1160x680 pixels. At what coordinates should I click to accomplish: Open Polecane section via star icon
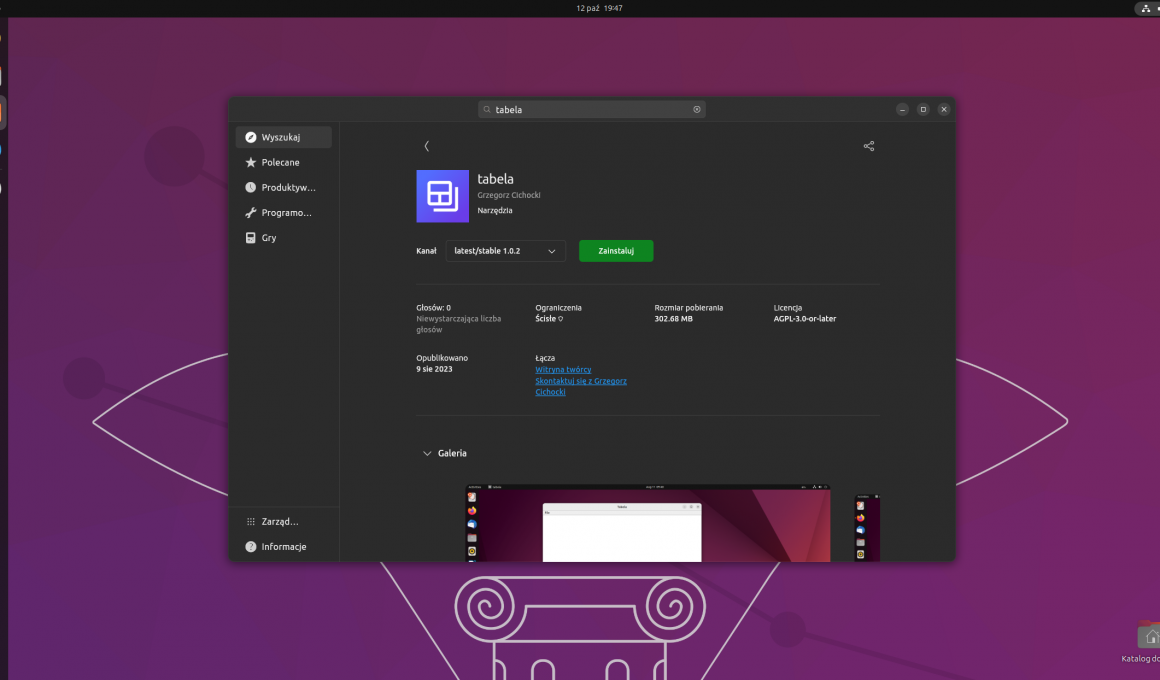pos(251,162)
